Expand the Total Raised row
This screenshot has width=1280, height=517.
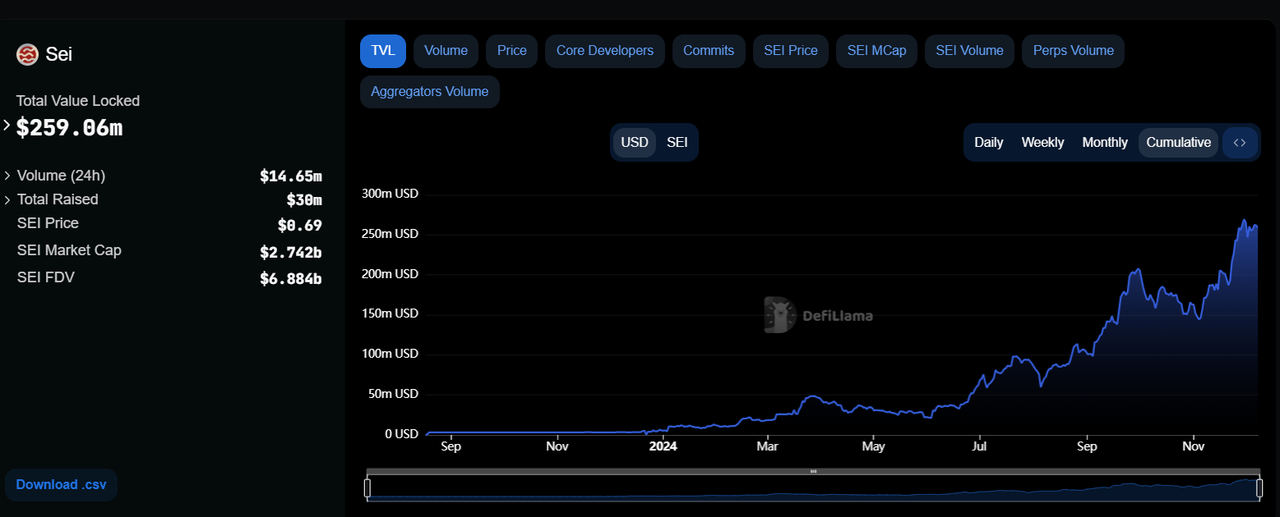coord(8,200)
